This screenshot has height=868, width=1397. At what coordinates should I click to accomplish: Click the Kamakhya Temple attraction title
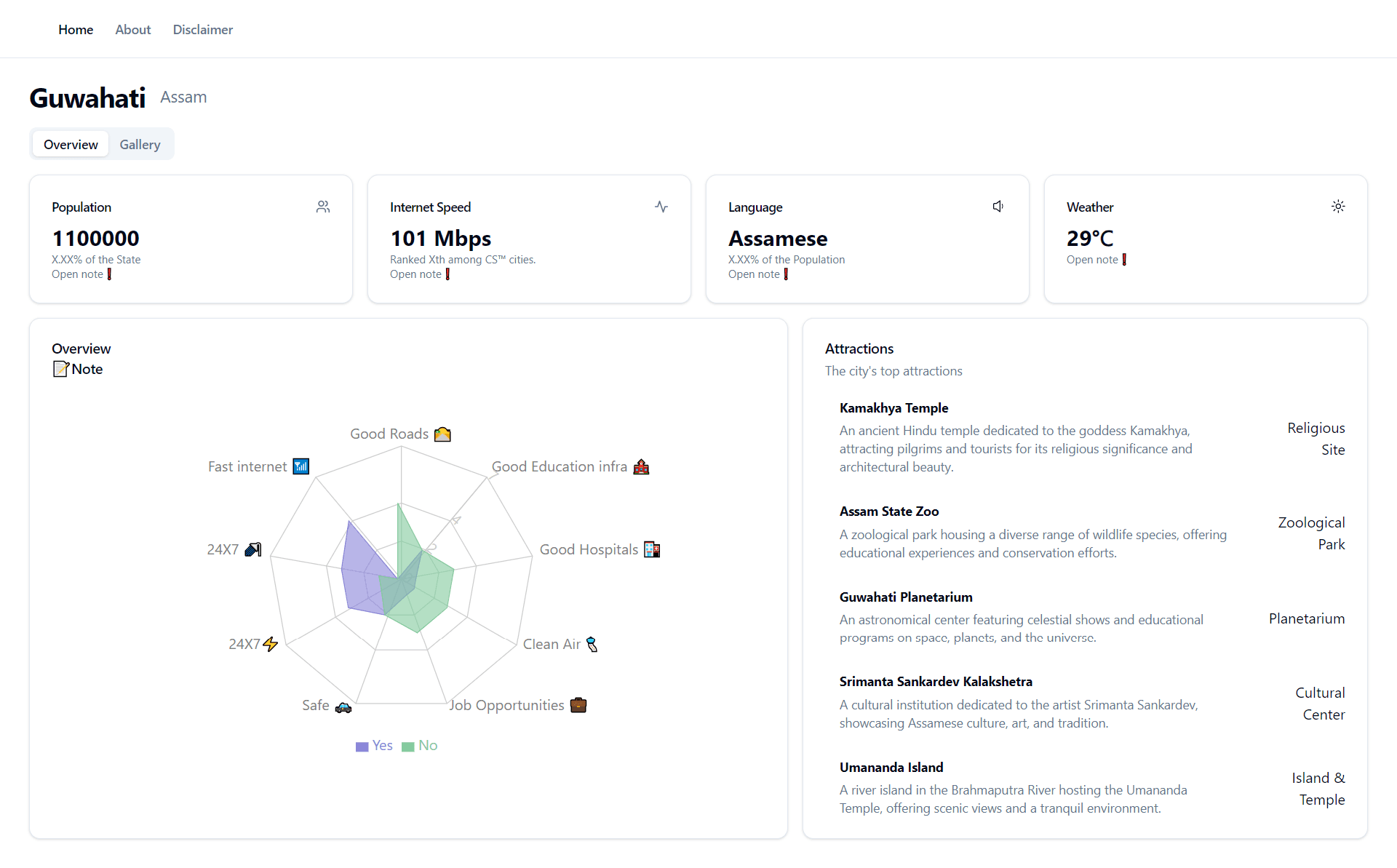(893, 408)
